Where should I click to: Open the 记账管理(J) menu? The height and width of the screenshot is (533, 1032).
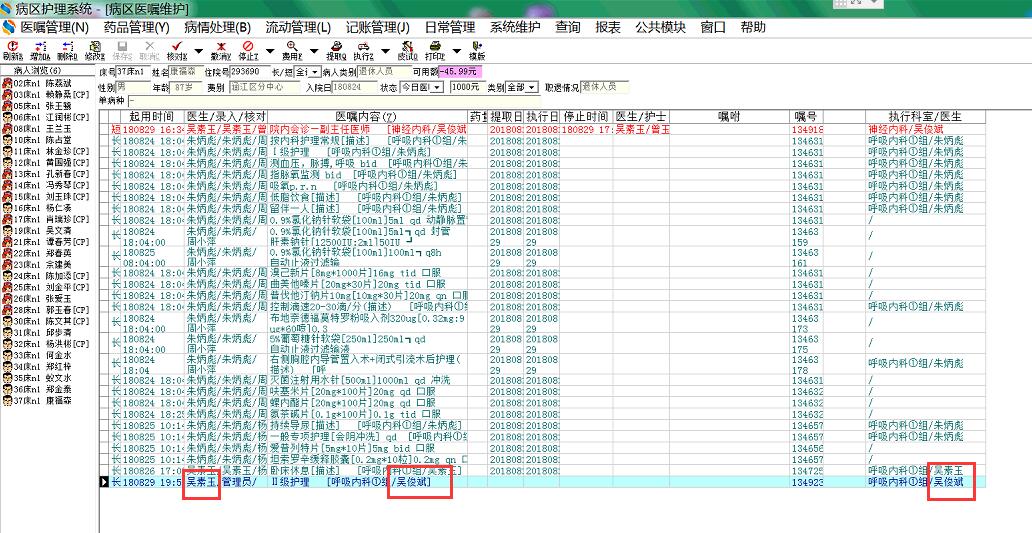click(x=378, y=27)
